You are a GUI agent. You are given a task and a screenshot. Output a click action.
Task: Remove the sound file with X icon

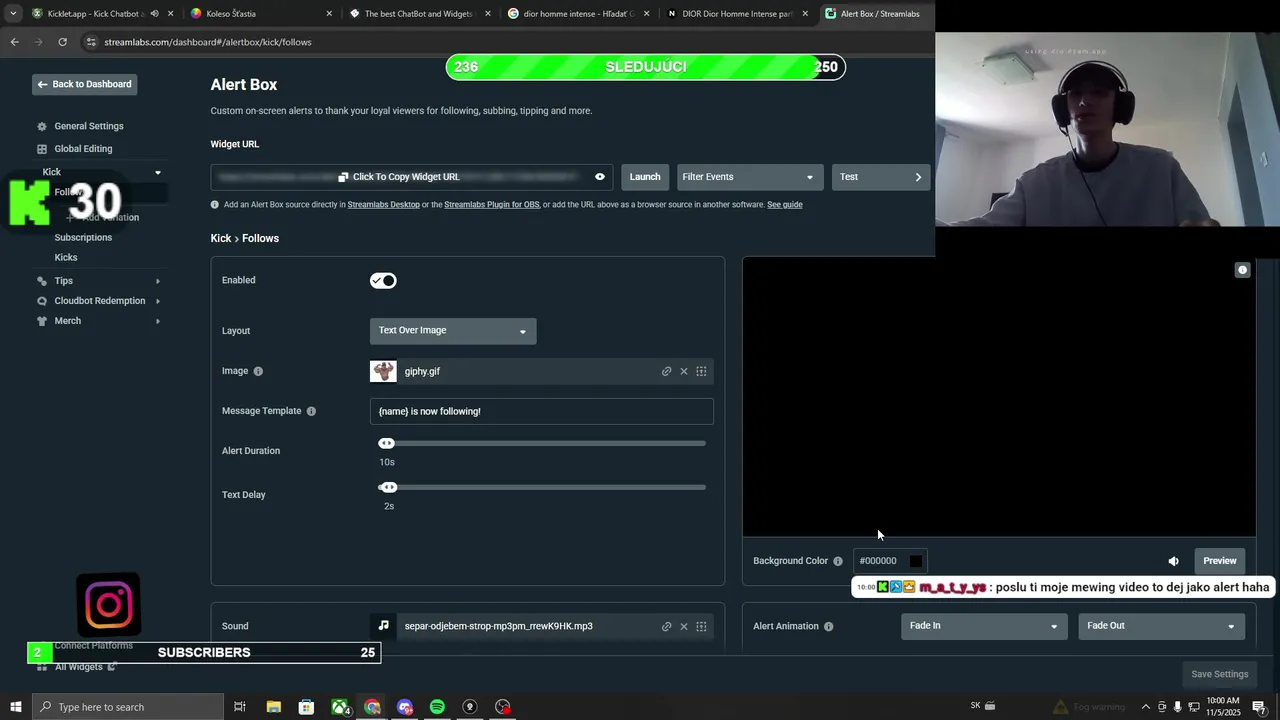click(684, 627)
